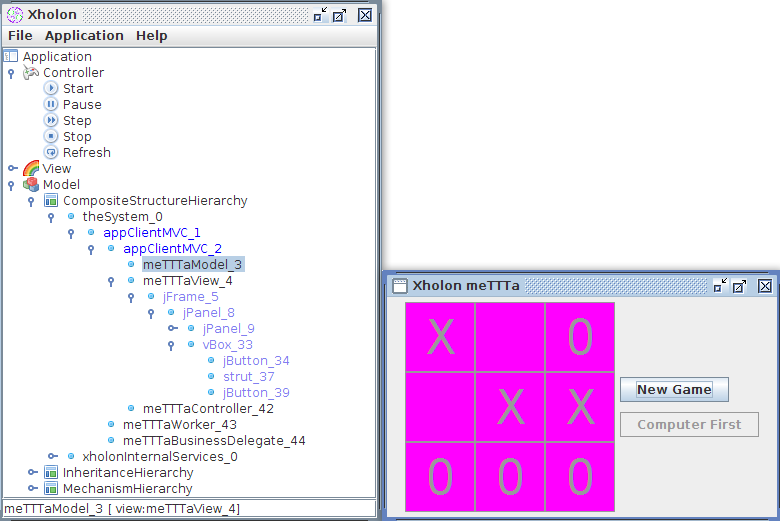
Task: Click the Refresh icon in the tree
Action: pyautogui.click(x=52, y=153)
